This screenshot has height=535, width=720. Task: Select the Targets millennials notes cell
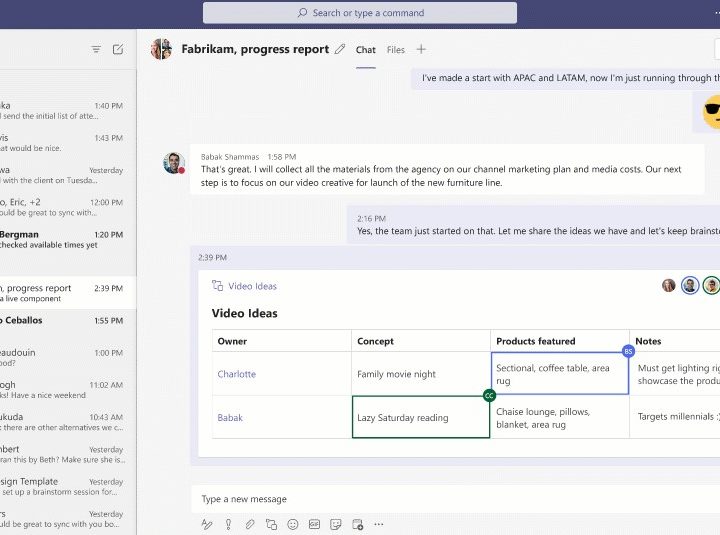pyautogui.click(x=675, y=417)
